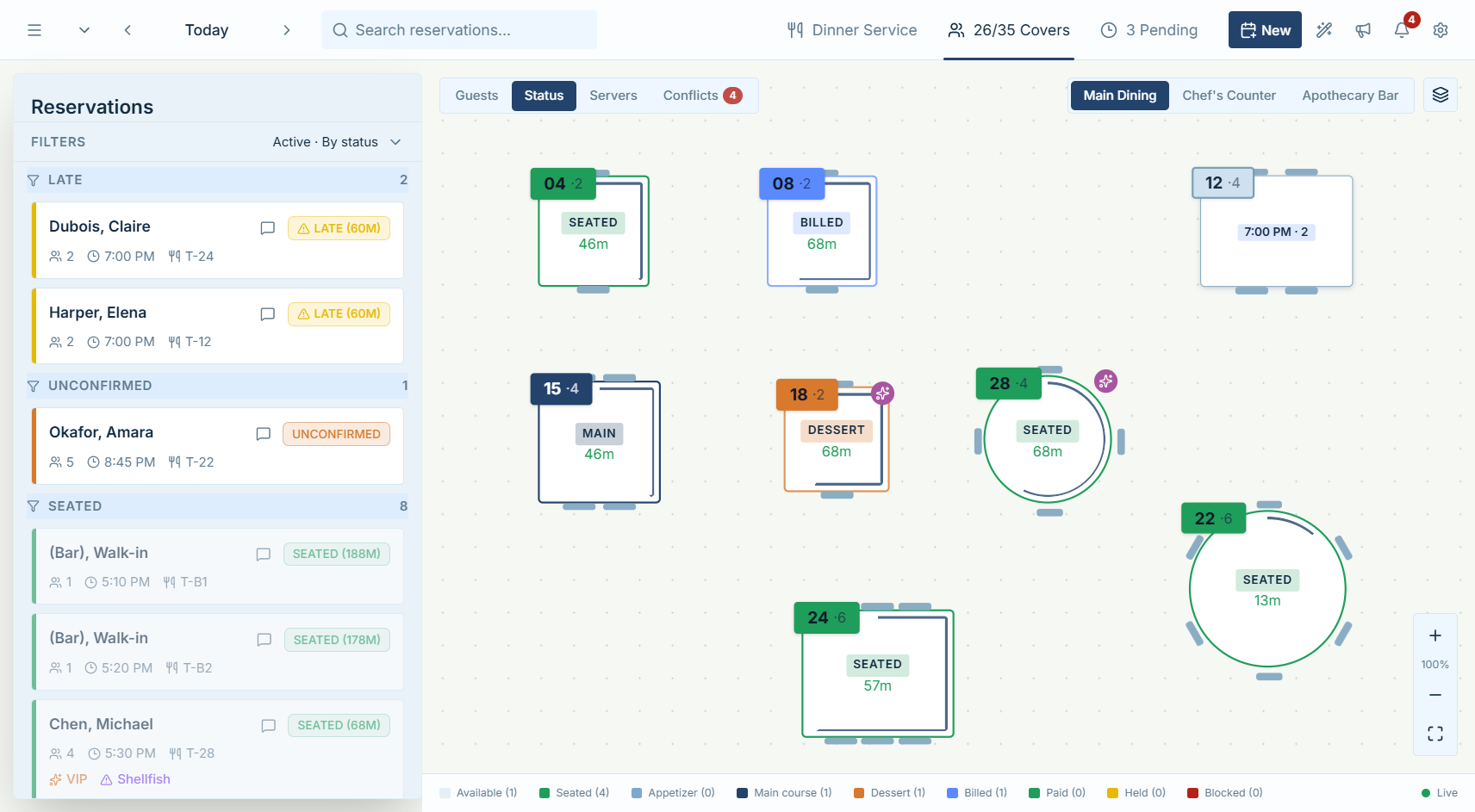Click VIP sparkle badge on table 18

(882, 394)
